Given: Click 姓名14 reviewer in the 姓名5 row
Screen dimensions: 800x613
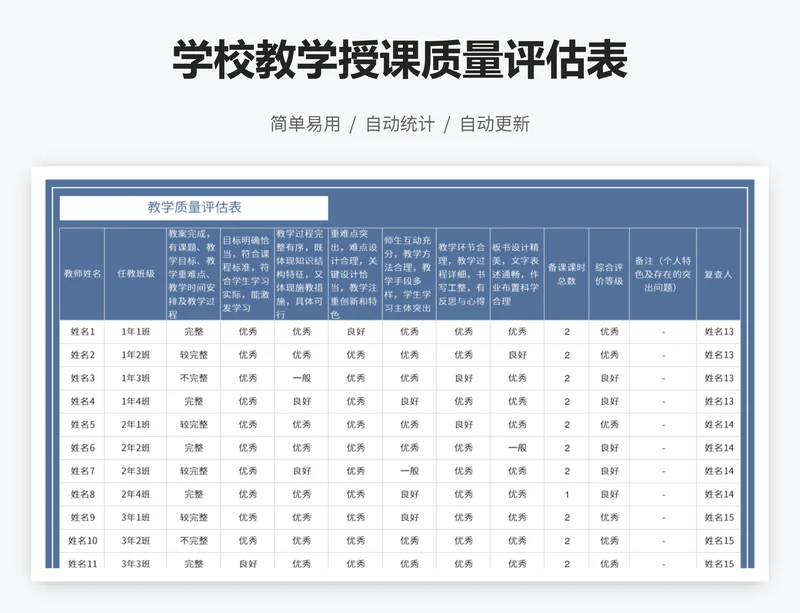Looking at the screenshot, I should 718,425.
